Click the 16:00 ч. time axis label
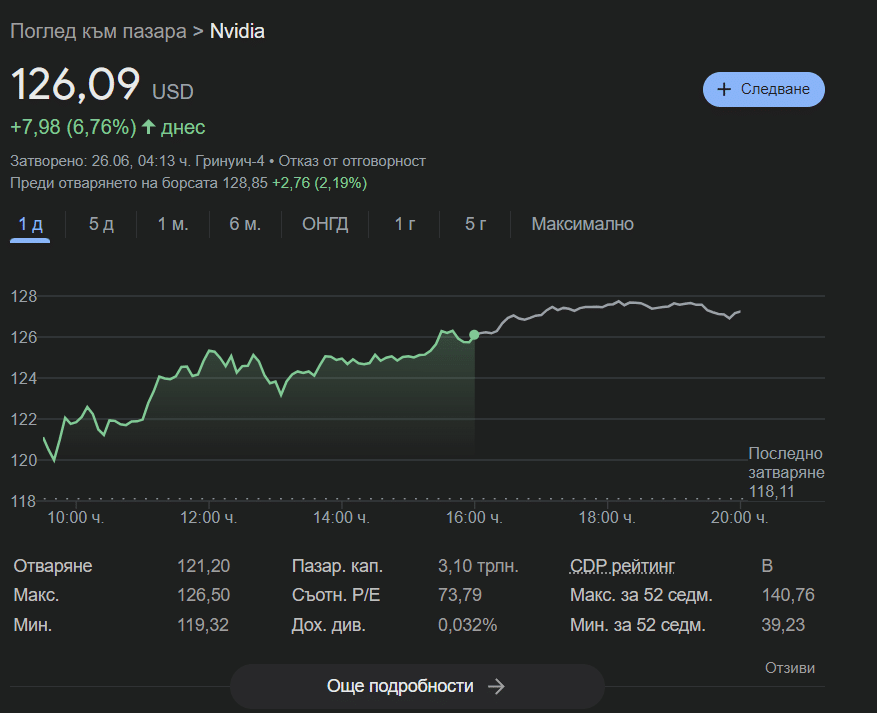The image size is (877, 713). (x=474, y=517)
